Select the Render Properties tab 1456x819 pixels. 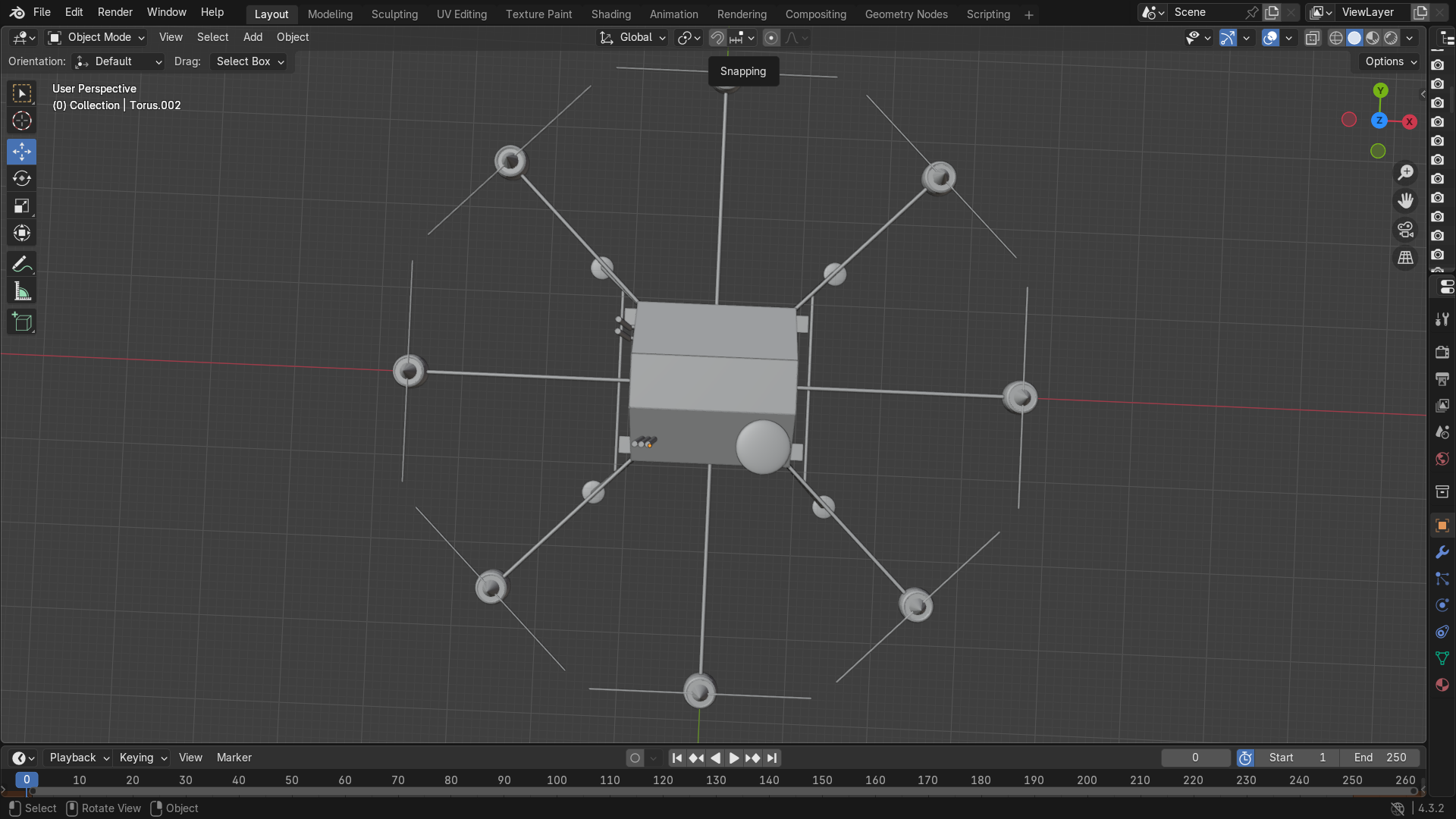[x=1442, y=352]
